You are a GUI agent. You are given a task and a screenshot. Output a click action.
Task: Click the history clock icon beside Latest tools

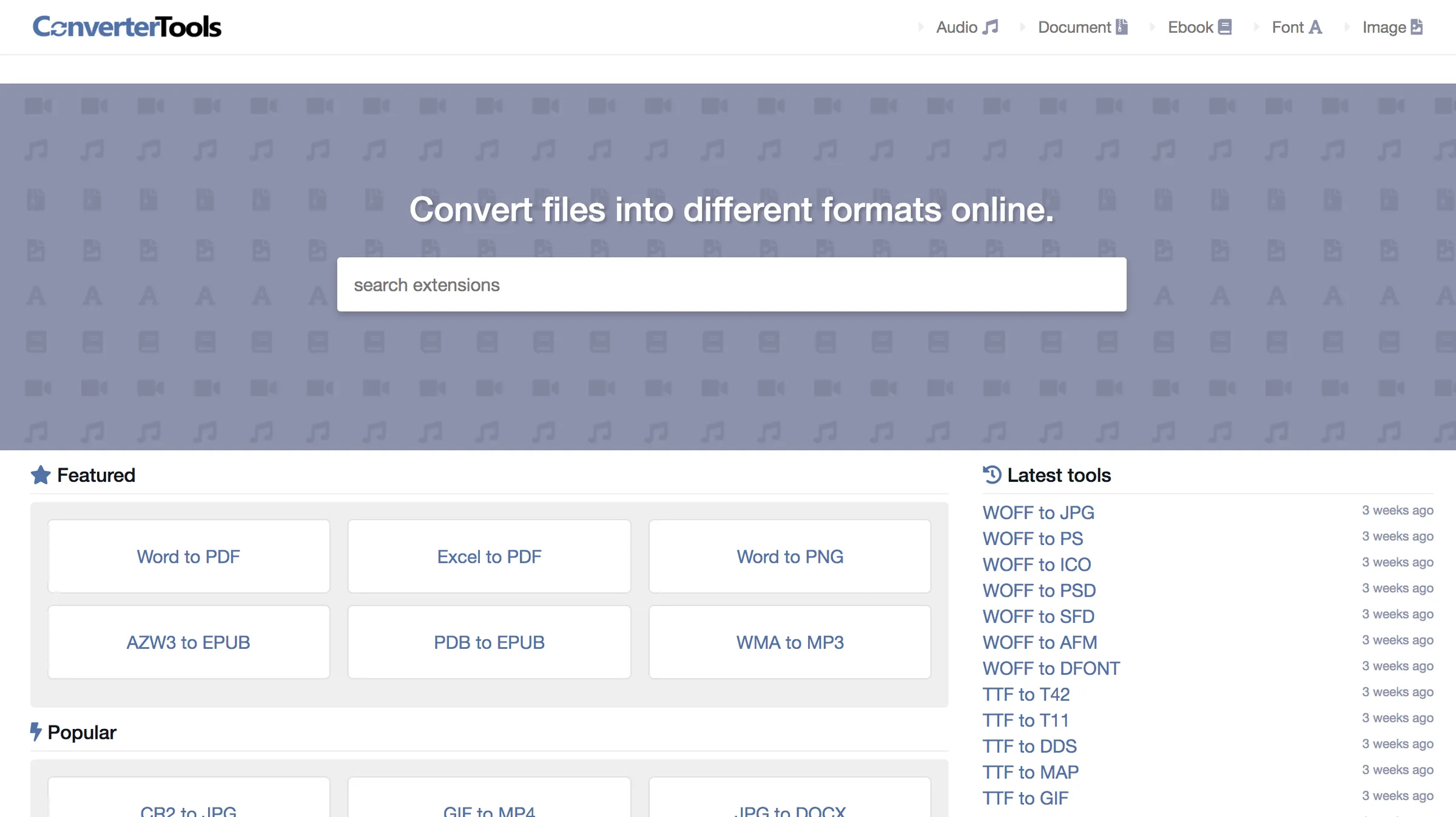coord(991,475)
